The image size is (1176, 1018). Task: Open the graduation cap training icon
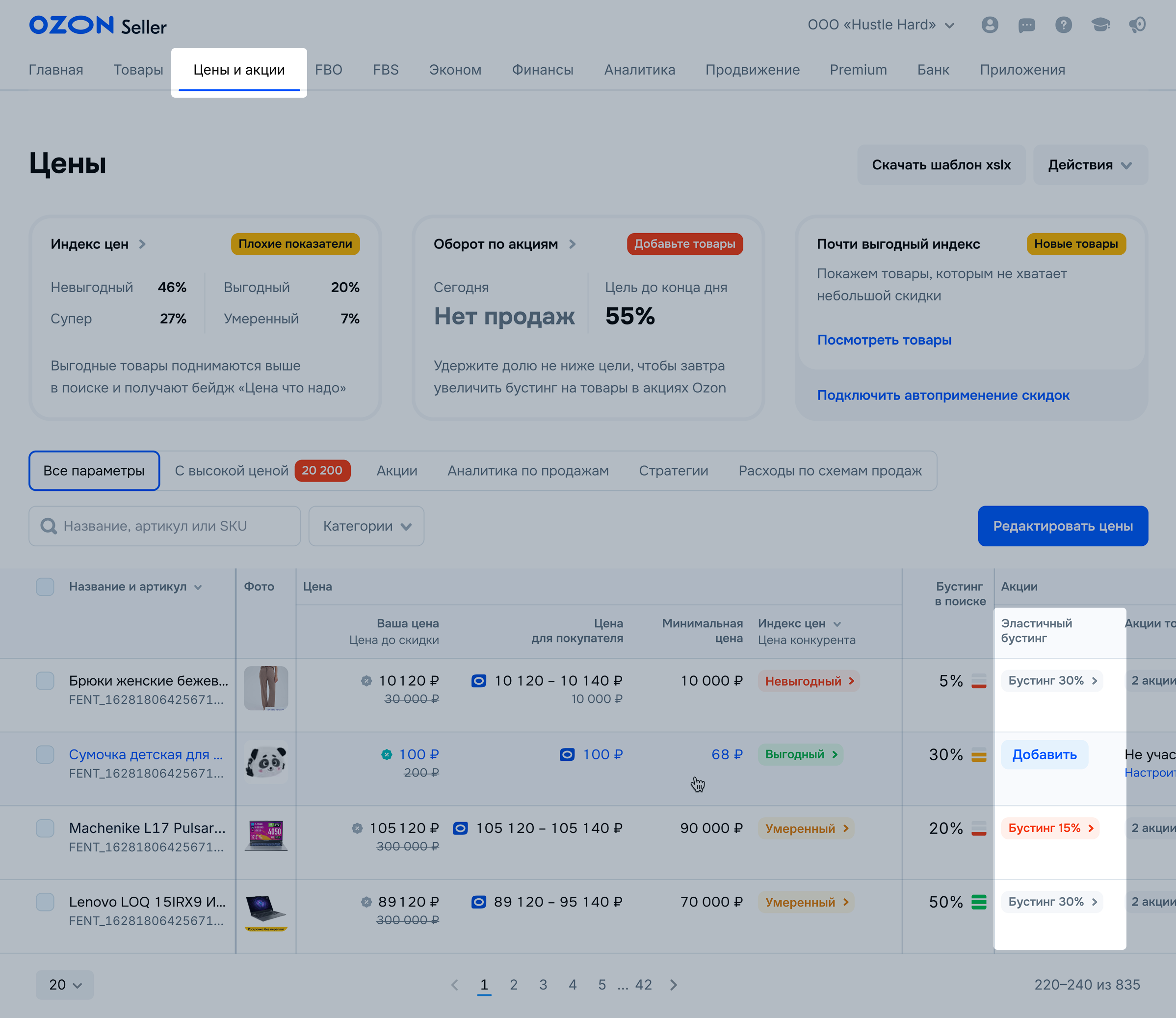pyautogui.click(x=1100, y=25)
